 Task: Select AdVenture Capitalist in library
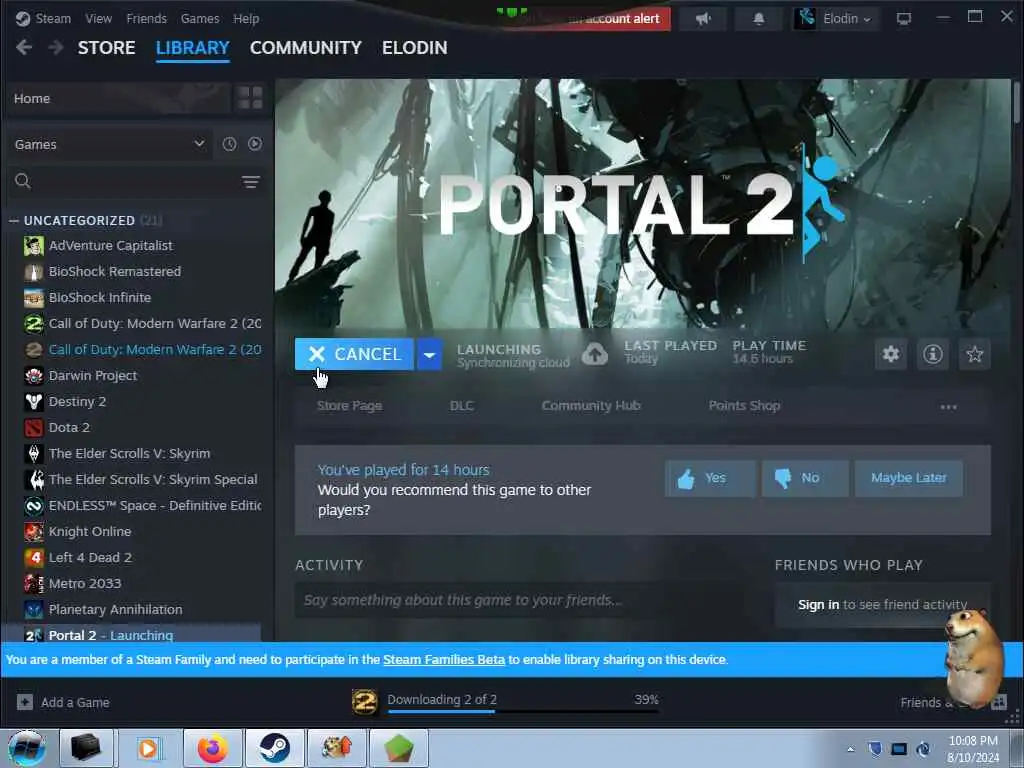coord(110,246)
